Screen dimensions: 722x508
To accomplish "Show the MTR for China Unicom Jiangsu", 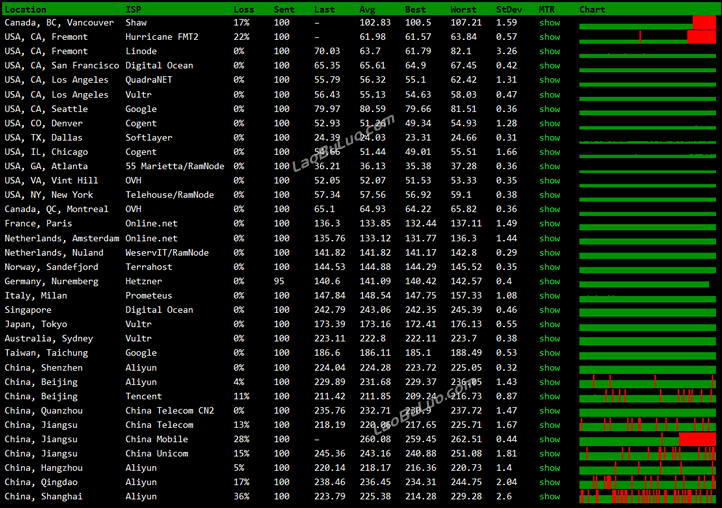I will [x=549, y=453].
